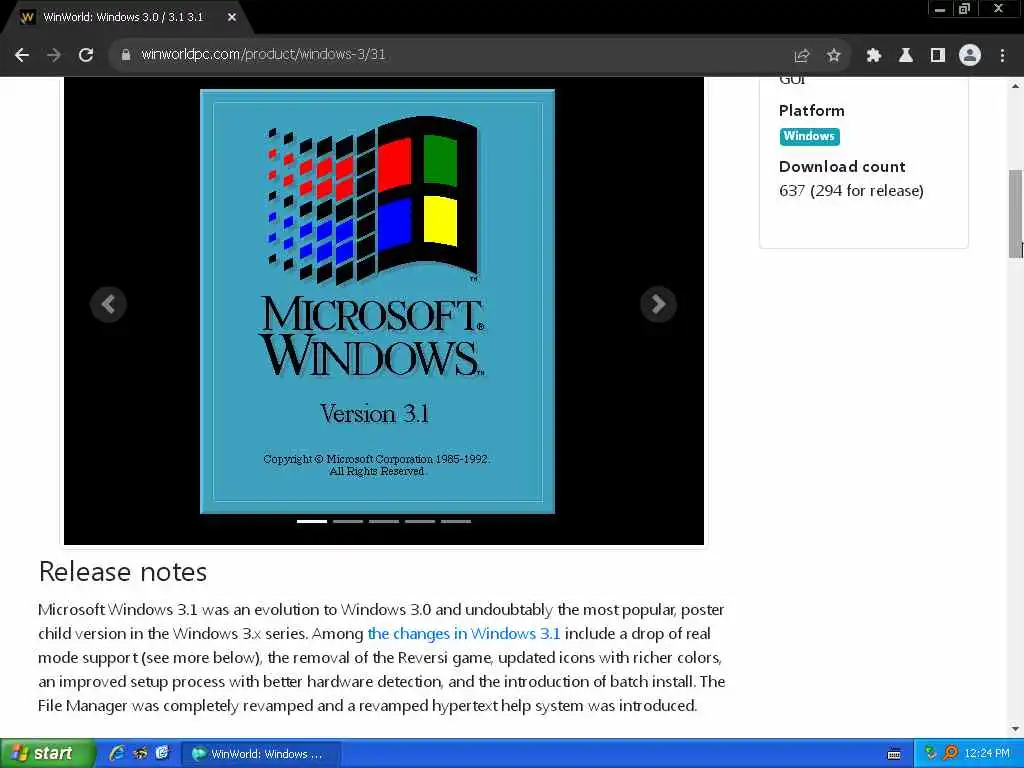Reload the WinWorld page

click(x=86, y=55)
